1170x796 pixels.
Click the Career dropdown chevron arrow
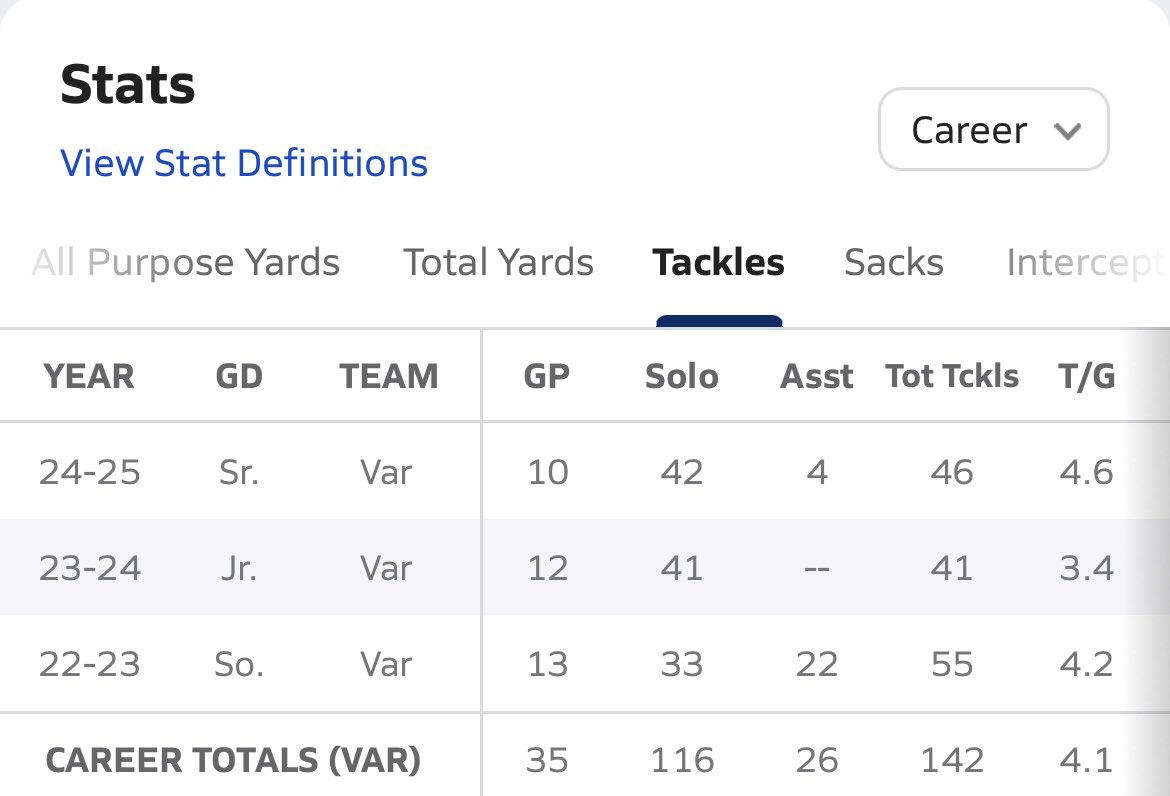(1067, 132)
